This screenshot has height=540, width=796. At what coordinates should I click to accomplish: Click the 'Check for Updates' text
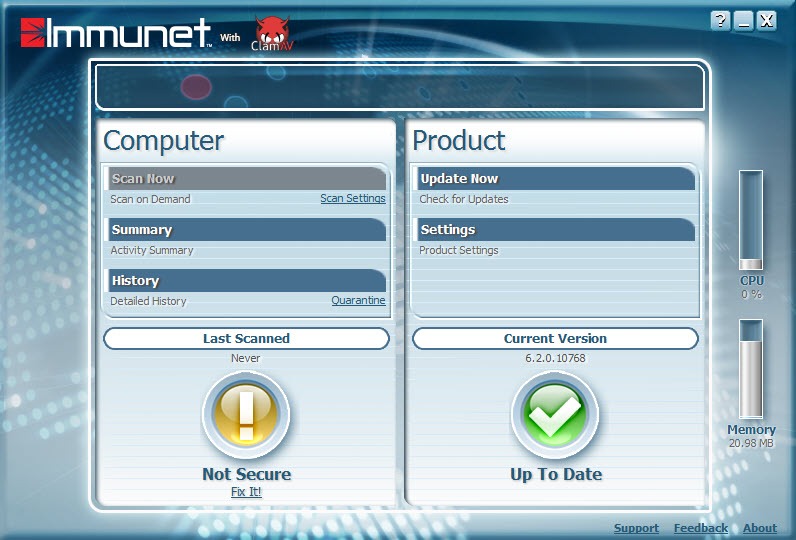463,199
